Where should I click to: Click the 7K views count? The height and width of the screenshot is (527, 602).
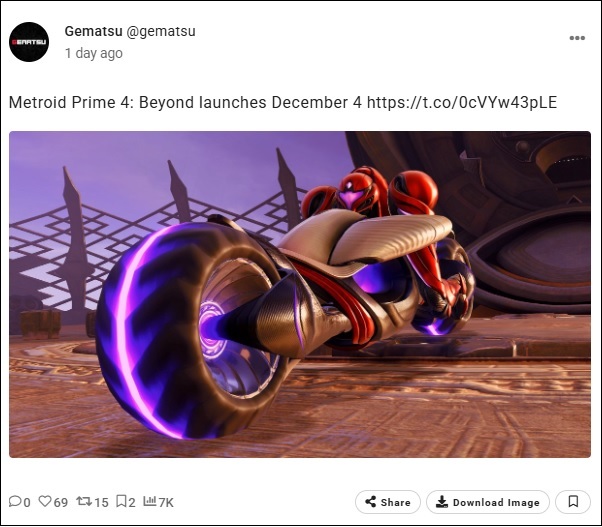[x=166, y=502]
